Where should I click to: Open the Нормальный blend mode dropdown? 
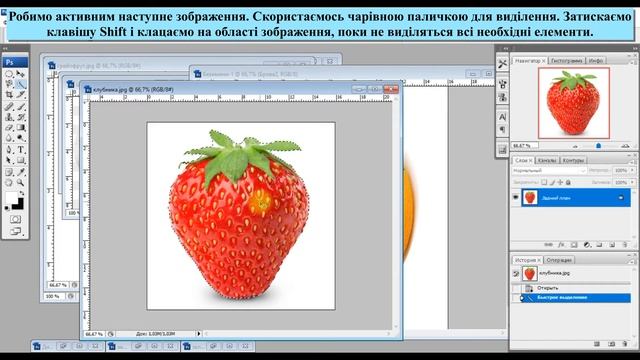549,171
